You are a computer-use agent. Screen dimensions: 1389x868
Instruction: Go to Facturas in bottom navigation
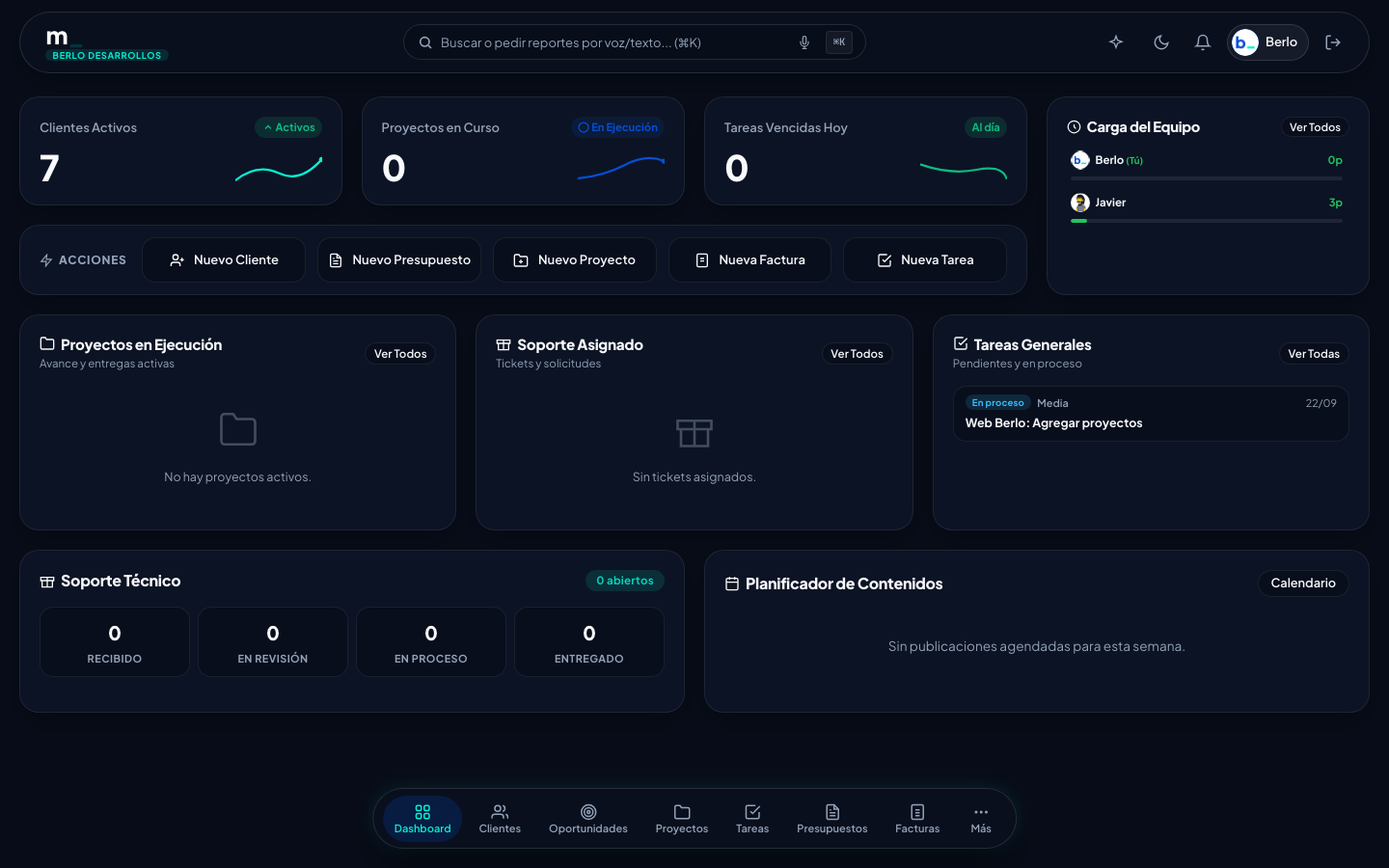(x=917, y=819)
